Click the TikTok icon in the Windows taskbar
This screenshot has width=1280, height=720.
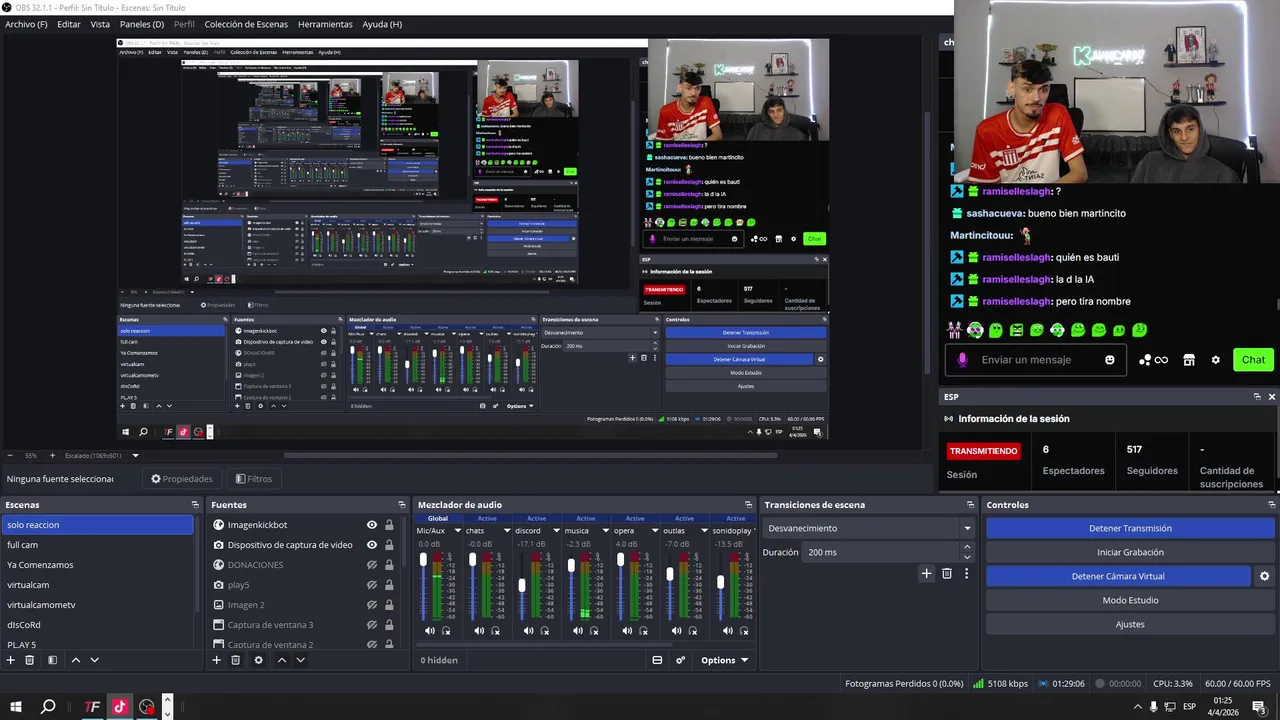120,707
